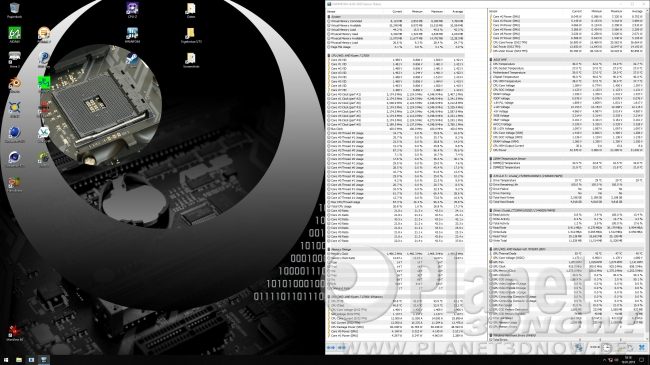Open the Windows Start menu
Viewport: 650px width, 365px height.
[6, 360]
